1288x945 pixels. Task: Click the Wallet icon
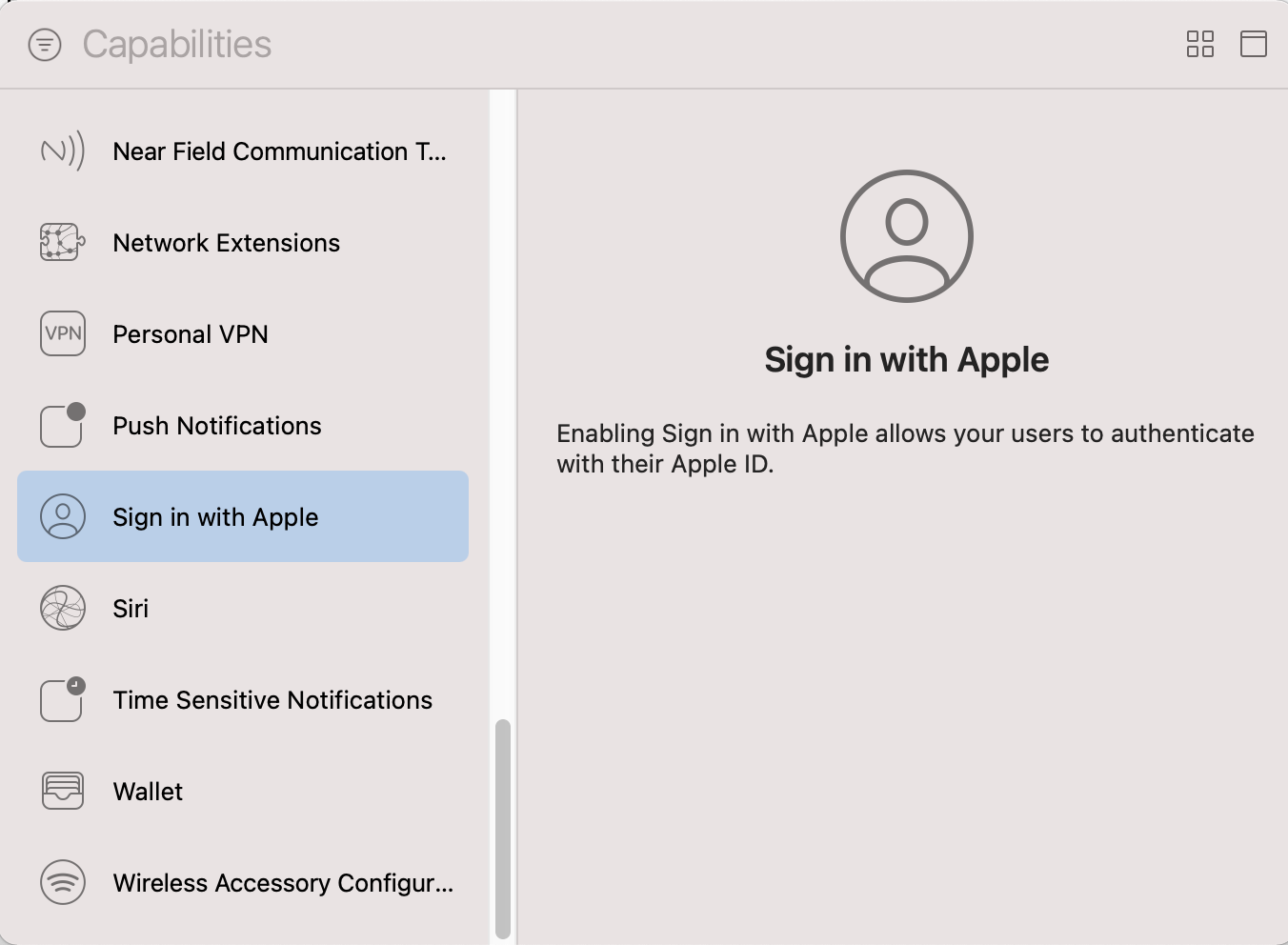63,791
